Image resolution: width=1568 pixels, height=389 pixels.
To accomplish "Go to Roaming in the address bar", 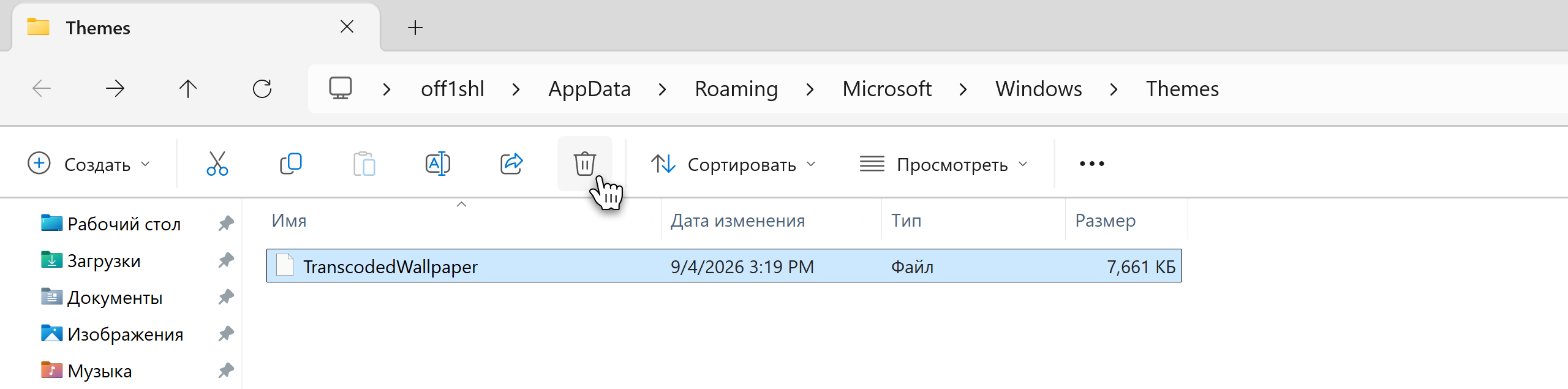I will pyautogui.click(x=736, y=89).
